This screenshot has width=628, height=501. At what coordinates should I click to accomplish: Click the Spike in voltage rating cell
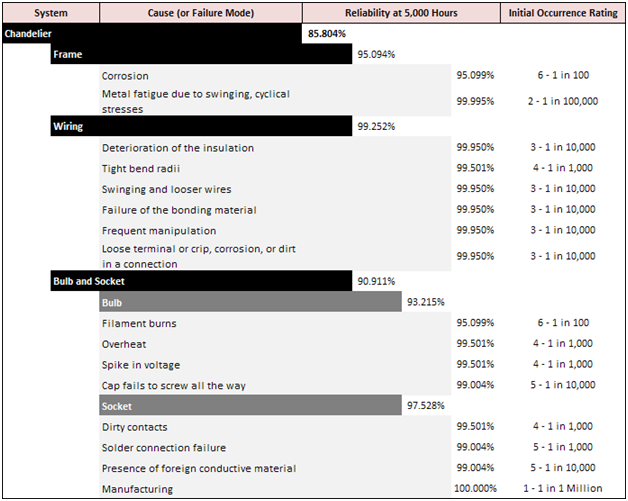point(563,364)
